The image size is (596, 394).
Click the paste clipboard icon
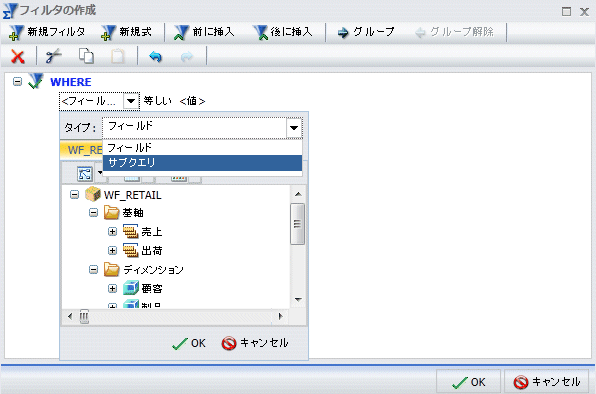click(117, 56)
